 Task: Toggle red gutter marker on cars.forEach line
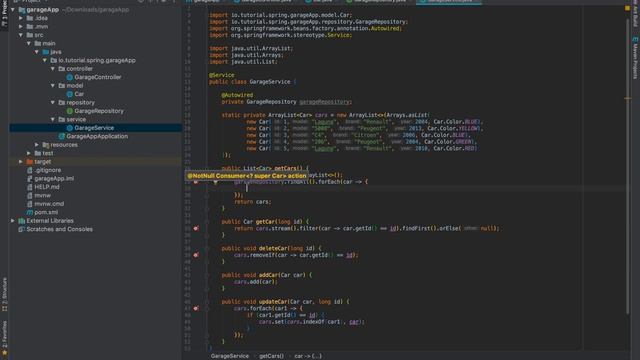click(196, 309)
